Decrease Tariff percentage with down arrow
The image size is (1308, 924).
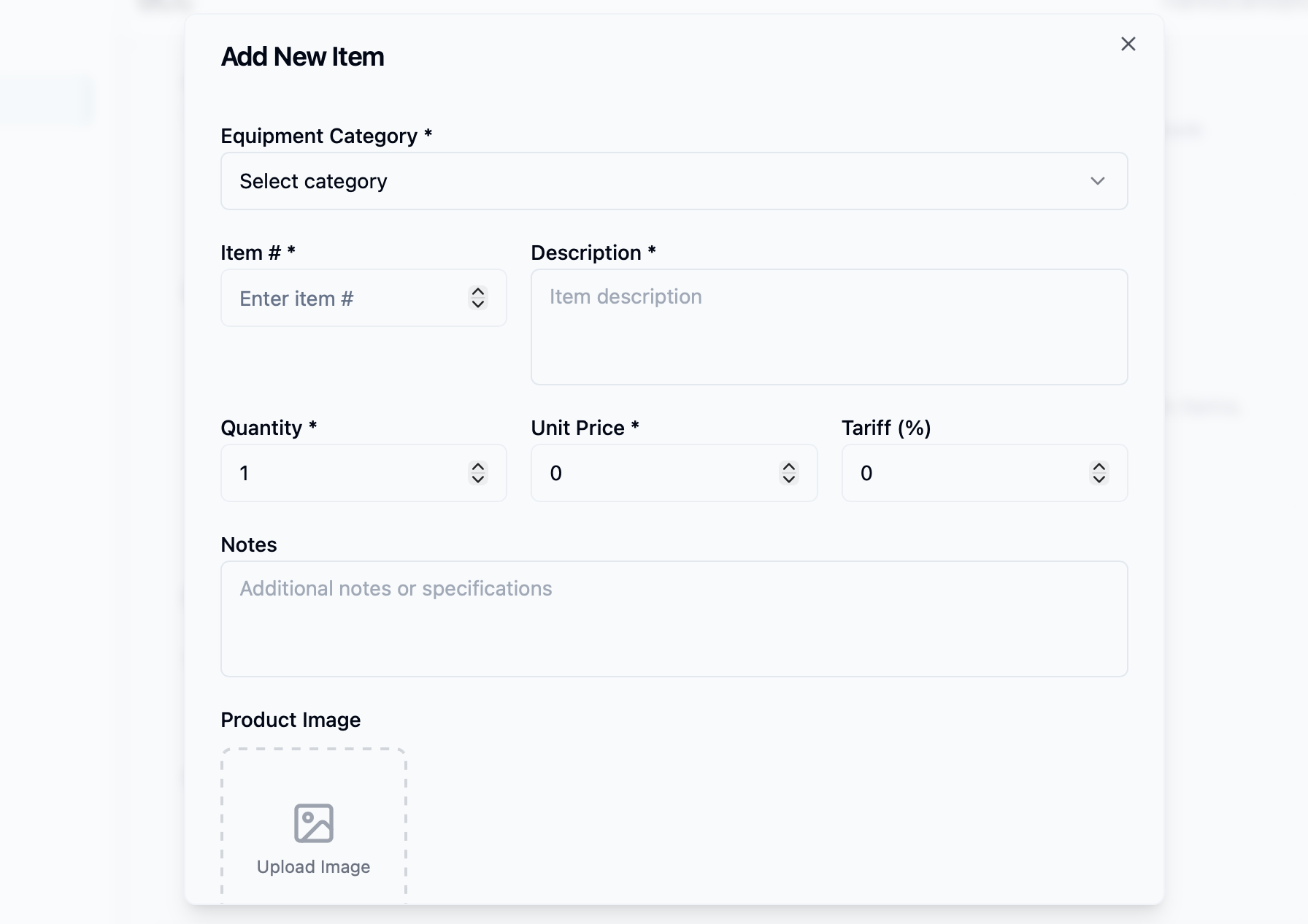[1099, 480]
